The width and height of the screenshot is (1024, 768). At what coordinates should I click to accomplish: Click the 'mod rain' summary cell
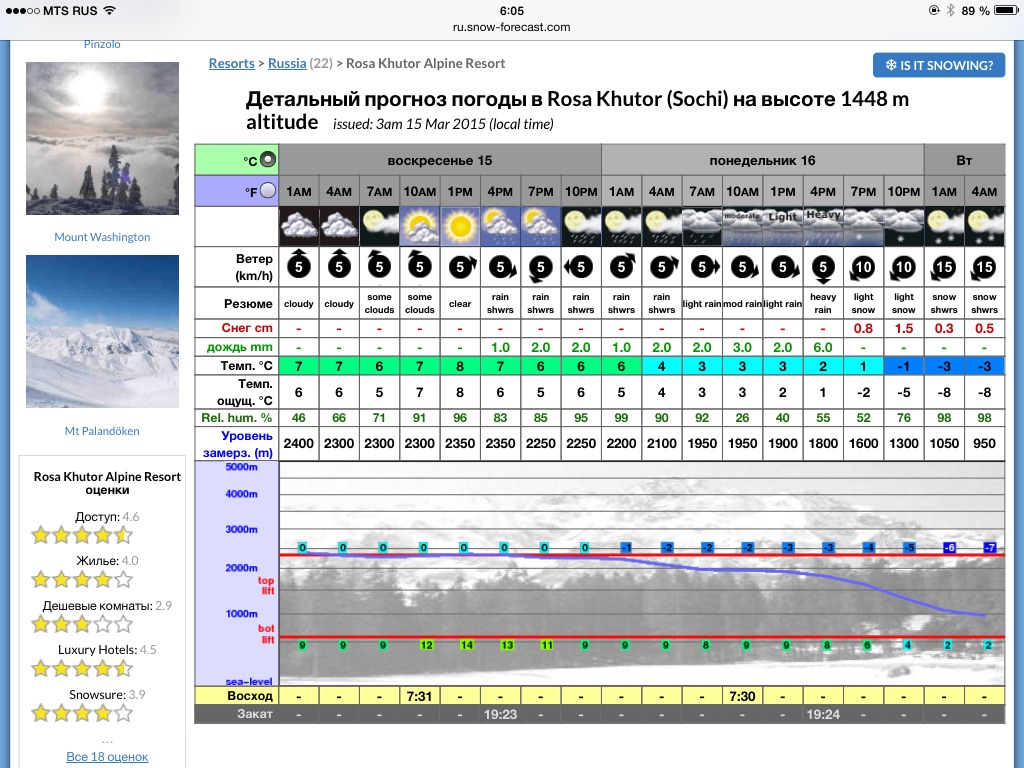pos(743,304)
